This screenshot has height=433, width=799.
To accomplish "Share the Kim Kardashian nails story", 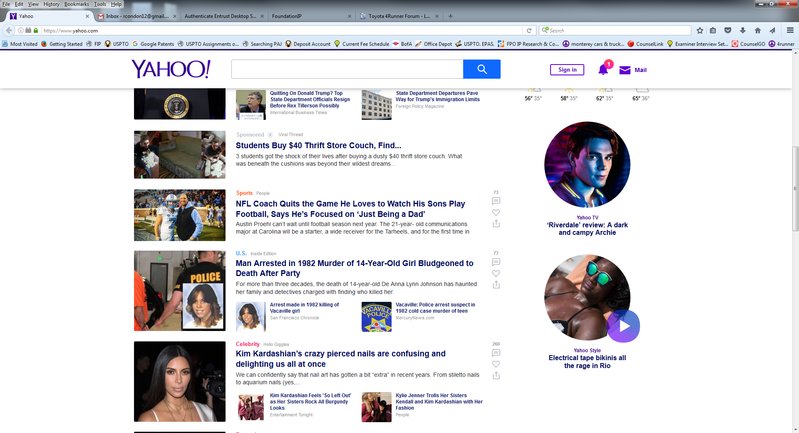I will 496,375.
